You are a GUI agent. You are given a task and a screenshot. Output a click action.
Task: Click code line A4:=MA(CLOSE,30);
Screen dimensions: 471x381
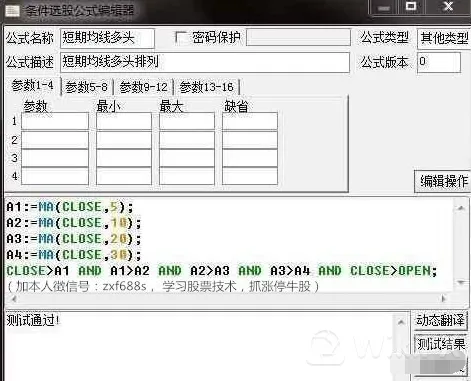(x=74, y=255)
